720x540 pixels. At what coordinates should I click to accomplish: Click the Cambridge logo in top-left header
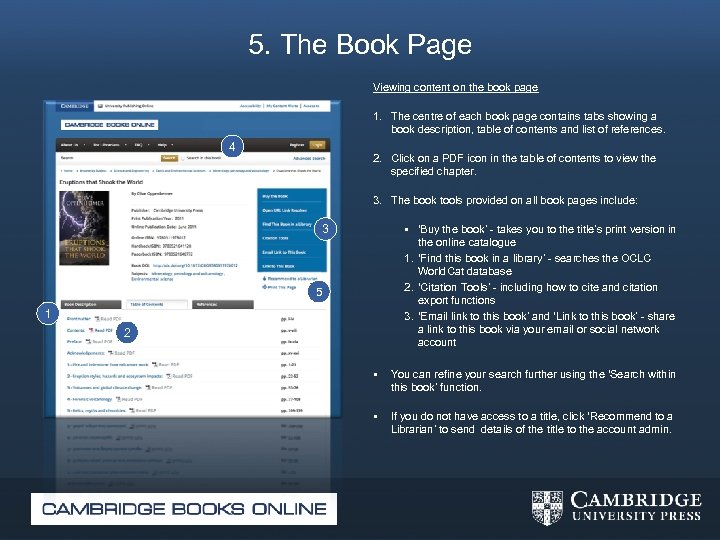pos(74,106)
